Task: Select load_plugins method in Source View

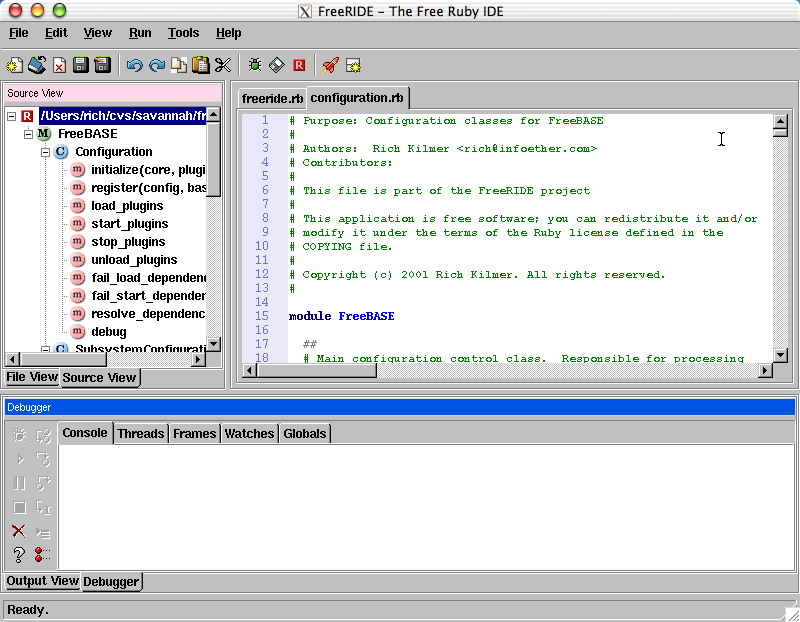Action: [127, 206]
